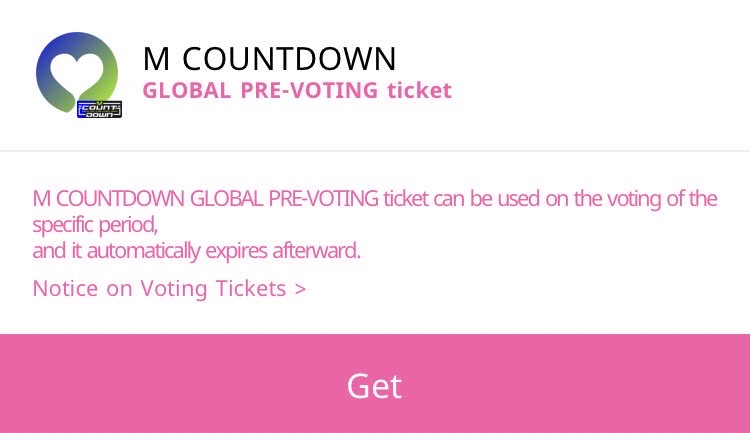Click the arrow after Notice on Voting Tickets
The height and width of the screenshot is (433, 750).
(300, 289)
